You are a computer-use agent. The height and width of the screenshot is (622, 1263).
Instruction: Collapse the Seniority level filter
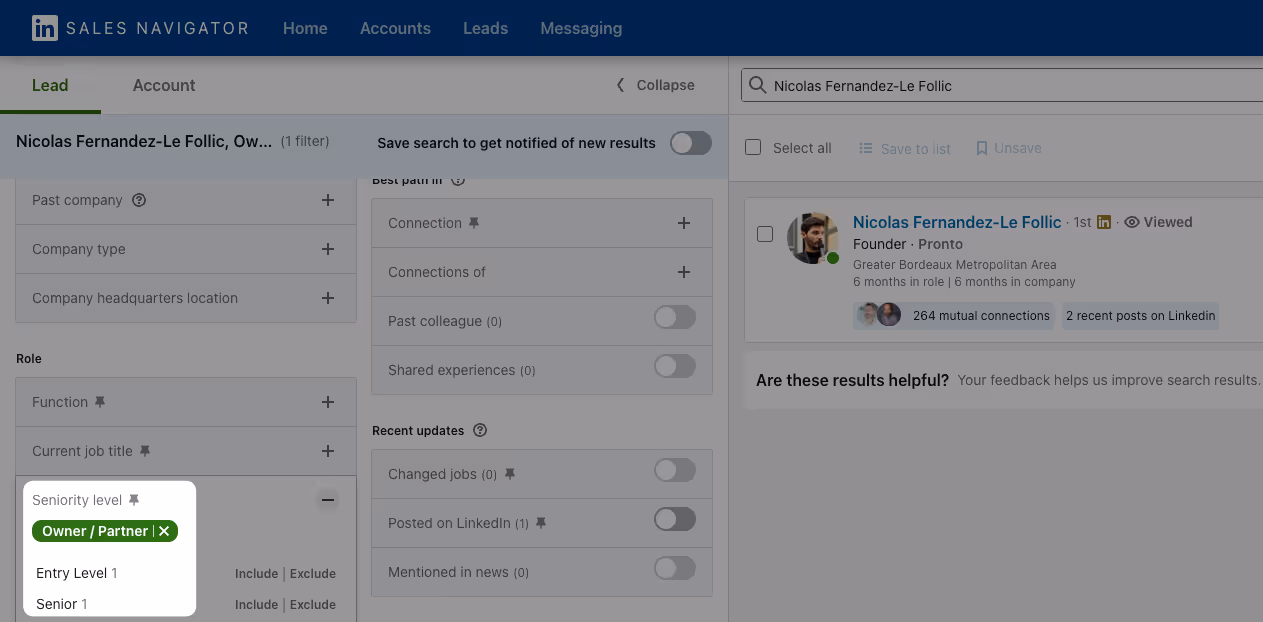tap(327, 499)
